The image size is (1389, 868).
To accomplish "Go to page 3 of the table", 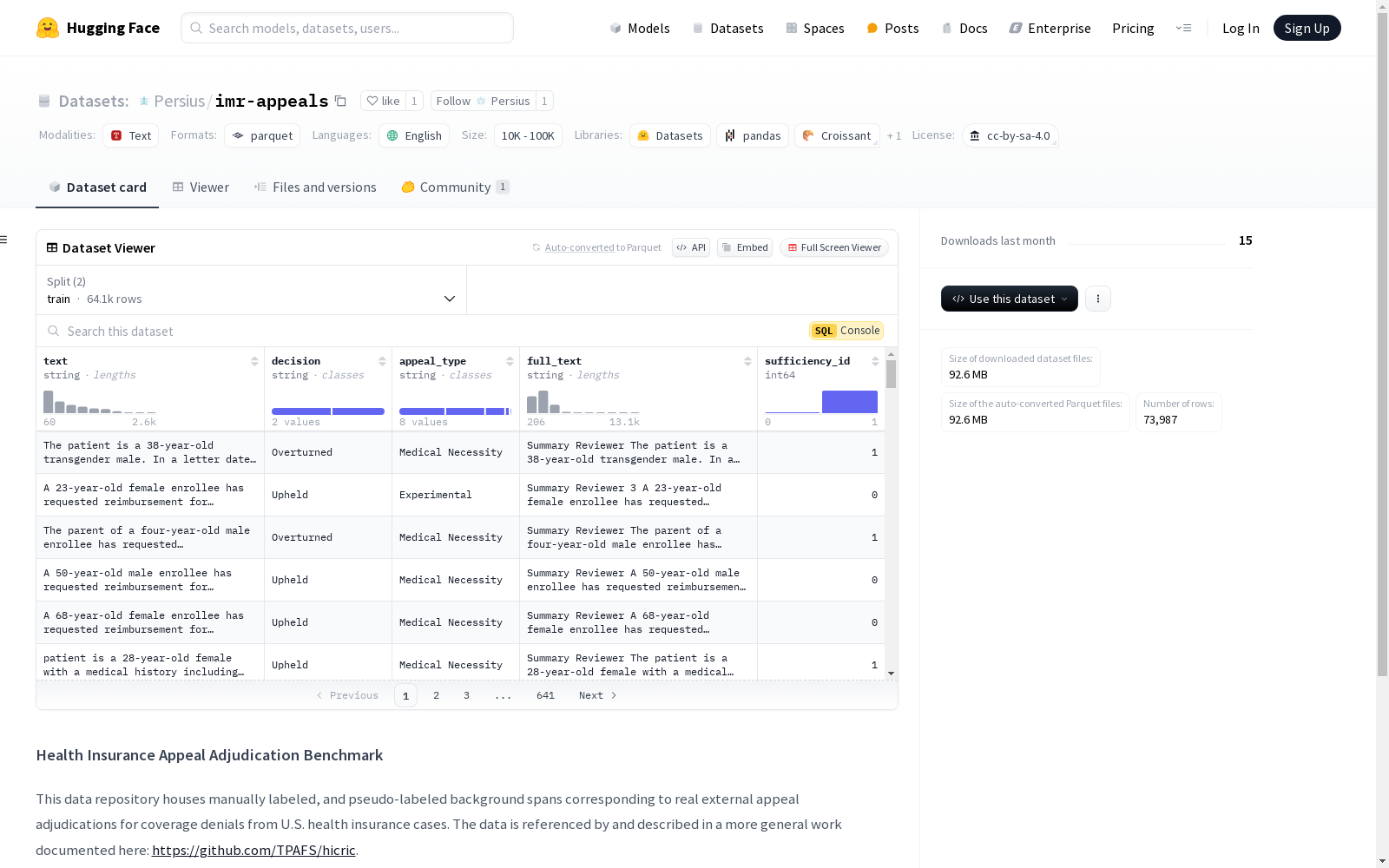I will point(466,695).
